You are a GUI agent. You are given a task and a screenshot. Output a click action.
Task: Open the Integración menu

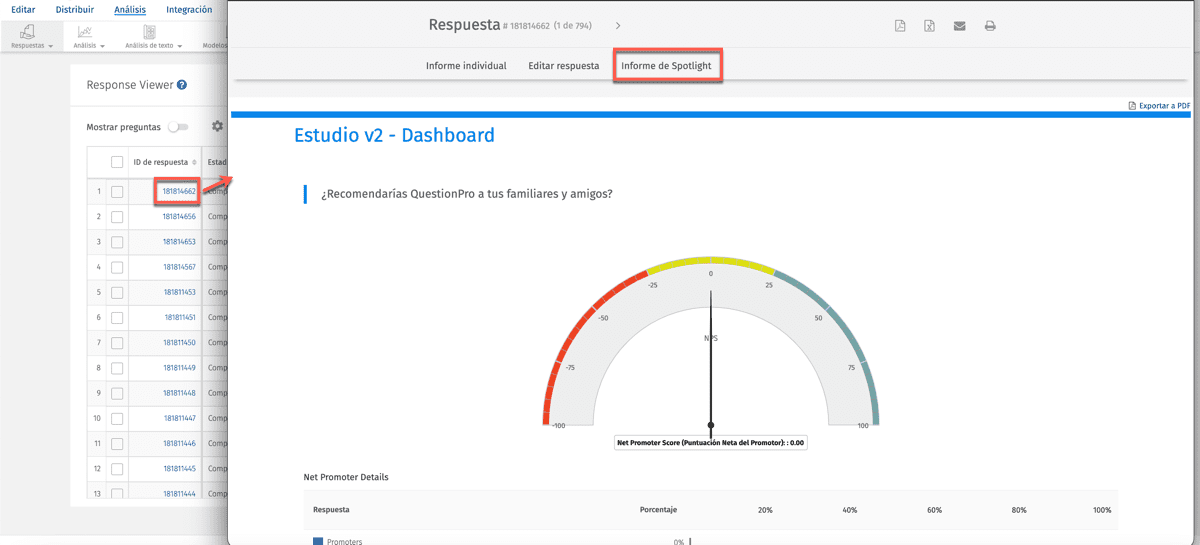[x=189, y=9]
